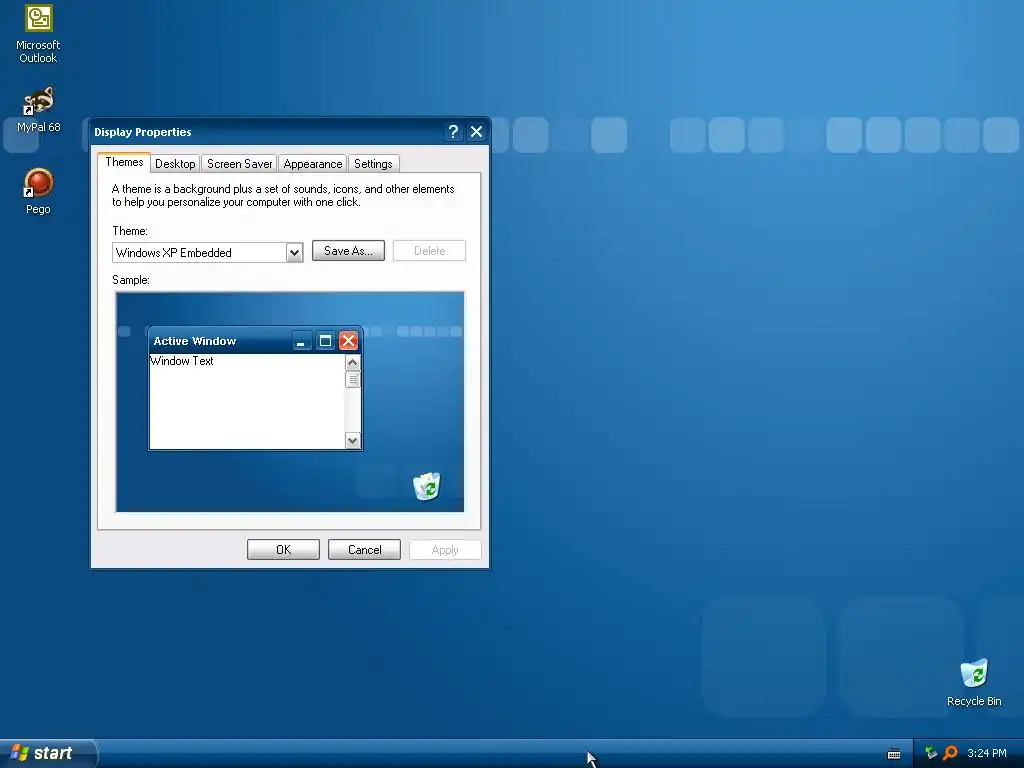Expand the Theme dropdown arrow

tap(295, 253)
